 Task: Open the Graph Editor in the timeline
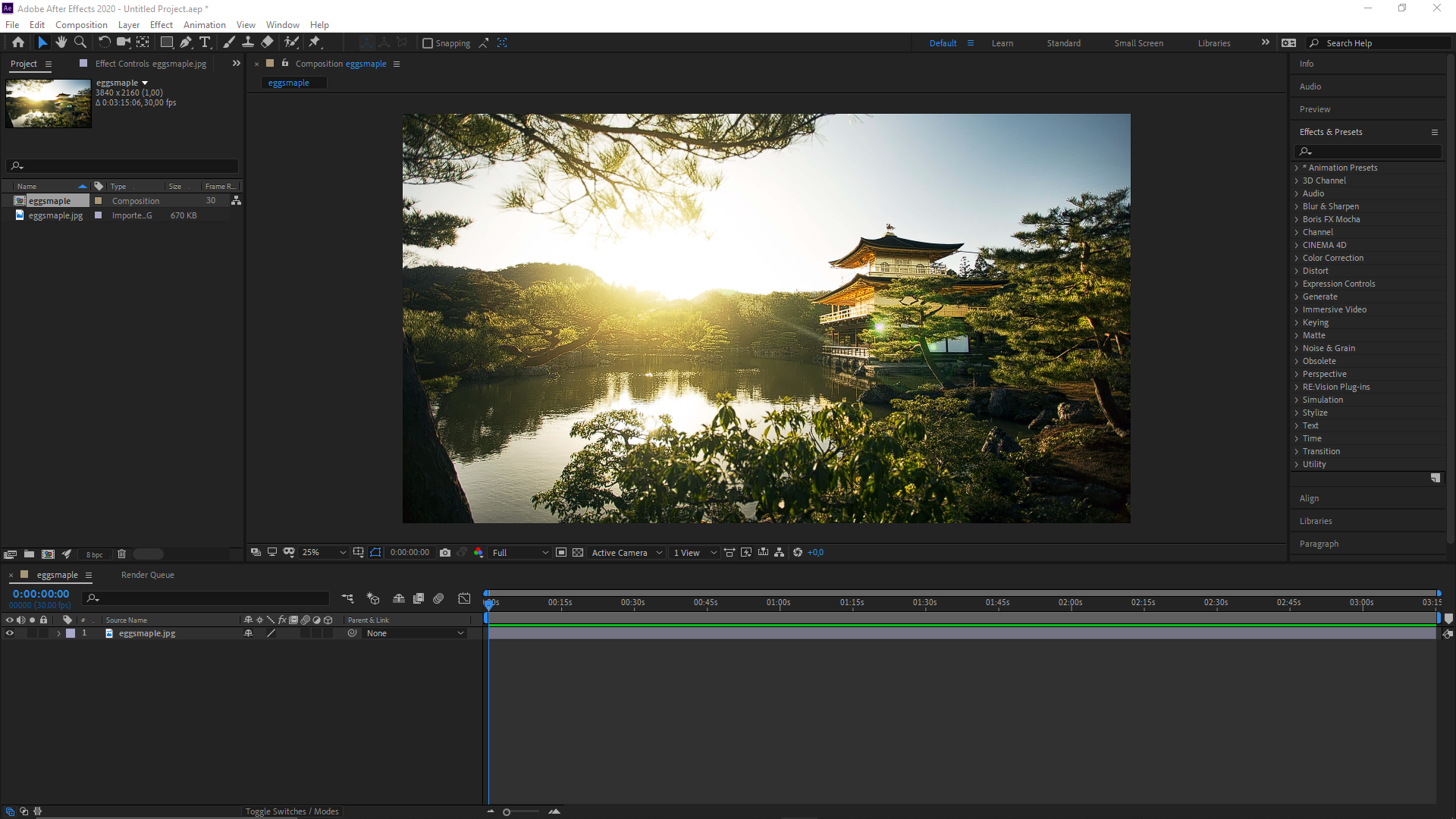463,598
